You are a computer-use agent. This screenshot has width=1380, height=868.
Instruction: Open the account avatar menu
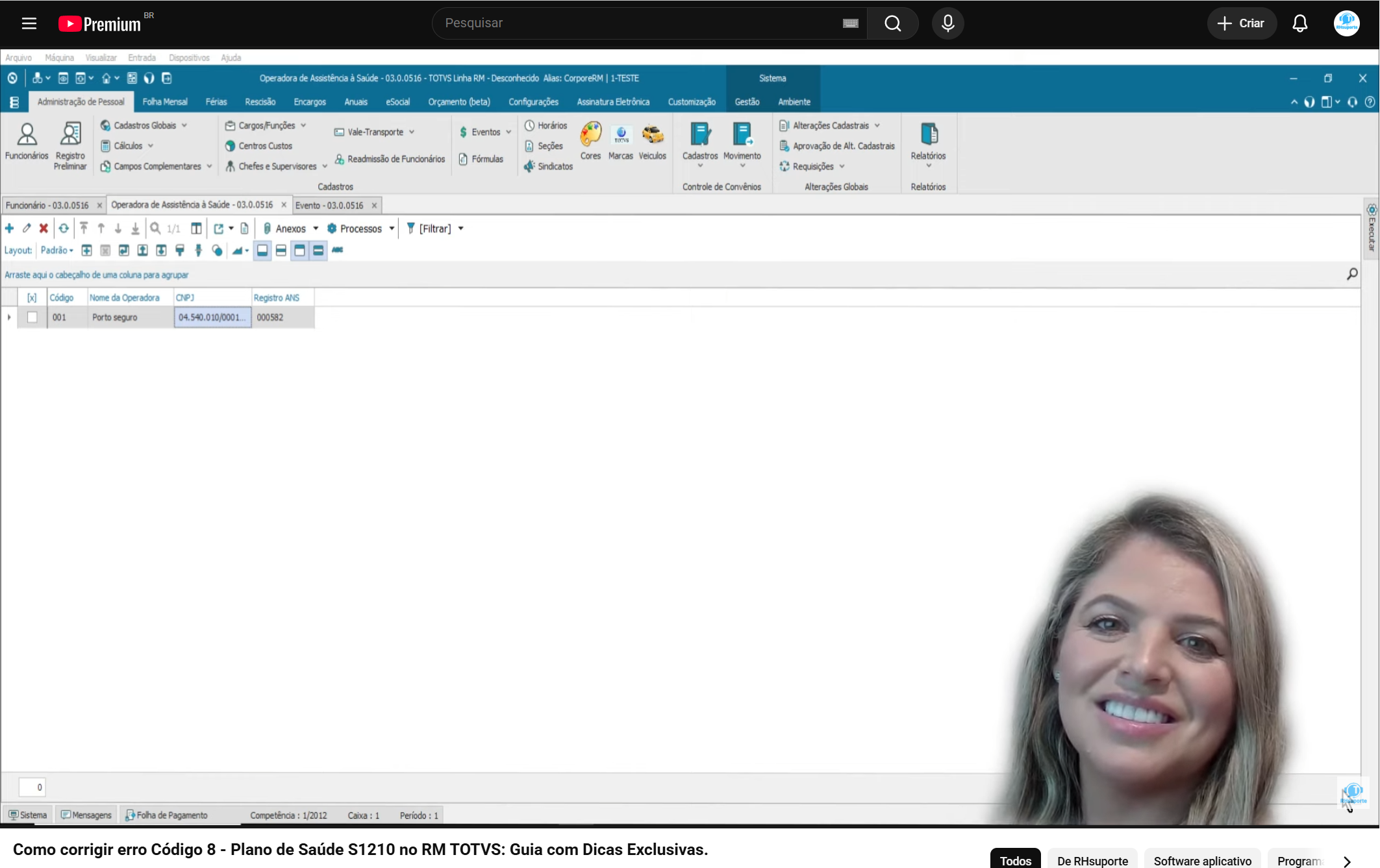click(1346, 23)
